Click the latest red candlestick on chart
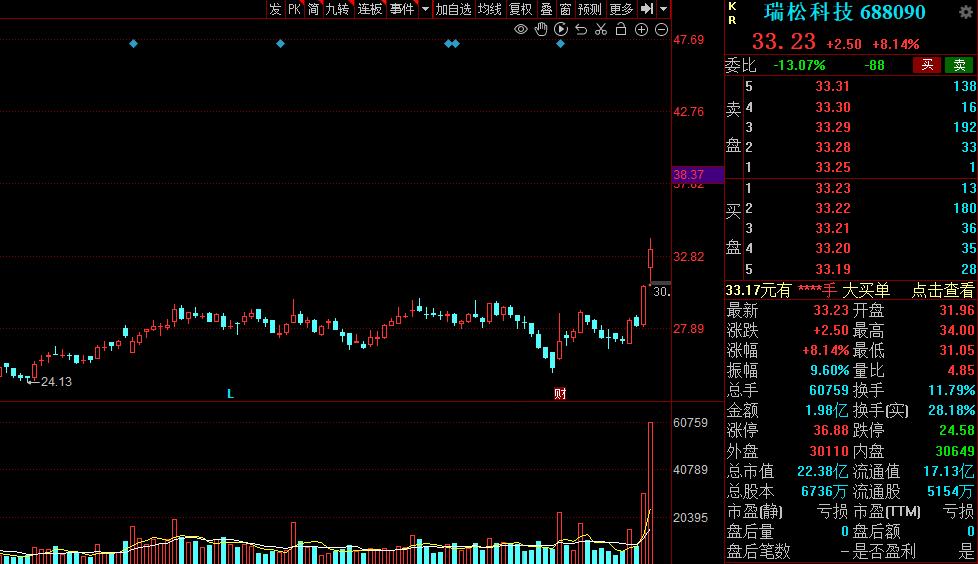 tap(651, 258)
